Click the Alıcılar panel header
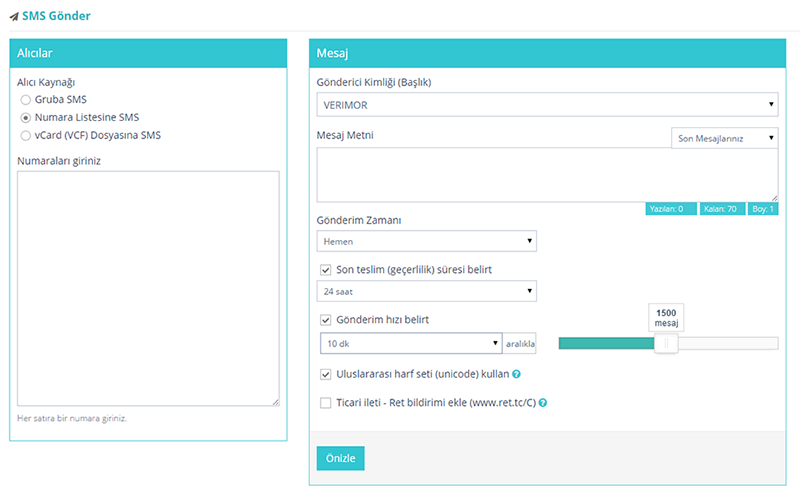 pyautogui.click(x=148, y=53)
